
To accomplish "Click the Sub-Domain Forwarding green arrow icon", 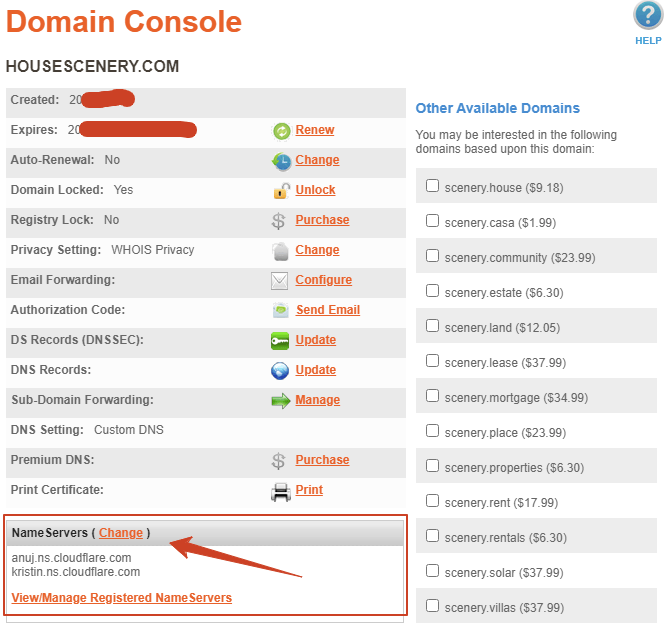I will pos(280,401).
